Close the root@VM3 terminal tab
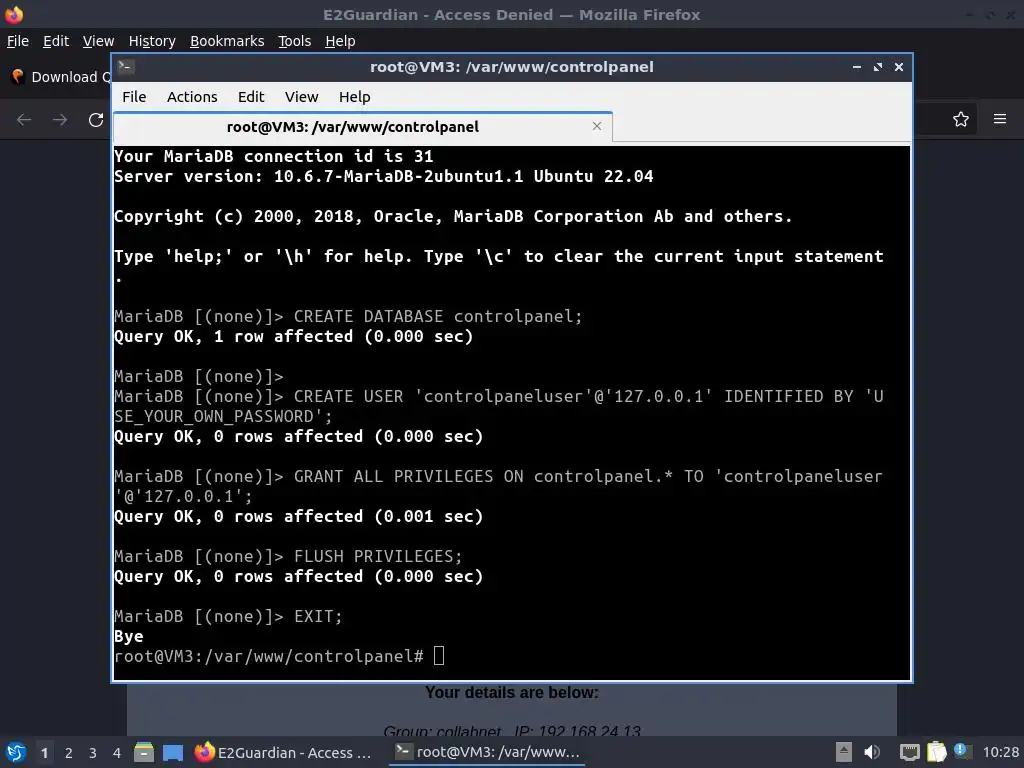The width and height of the screenshot is (1024, 768). (596, 126)
